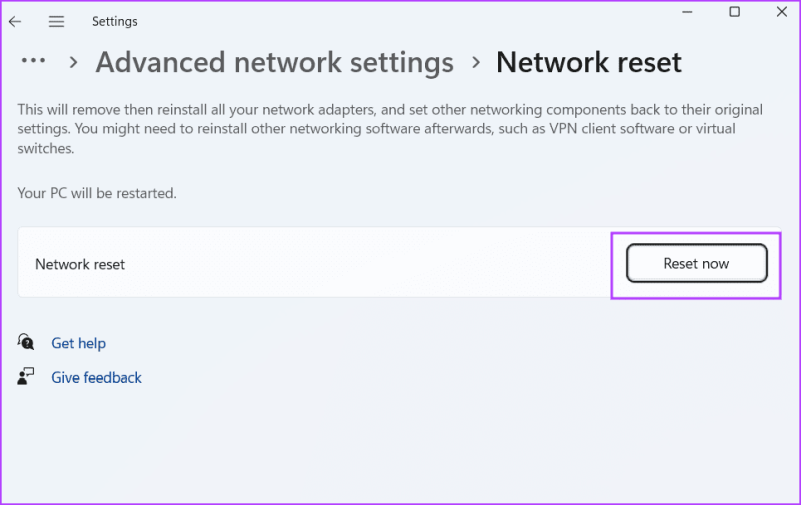Click the Give feedback person icon
This screenshot has height=505, width=801.
click(x=26, y=377)
